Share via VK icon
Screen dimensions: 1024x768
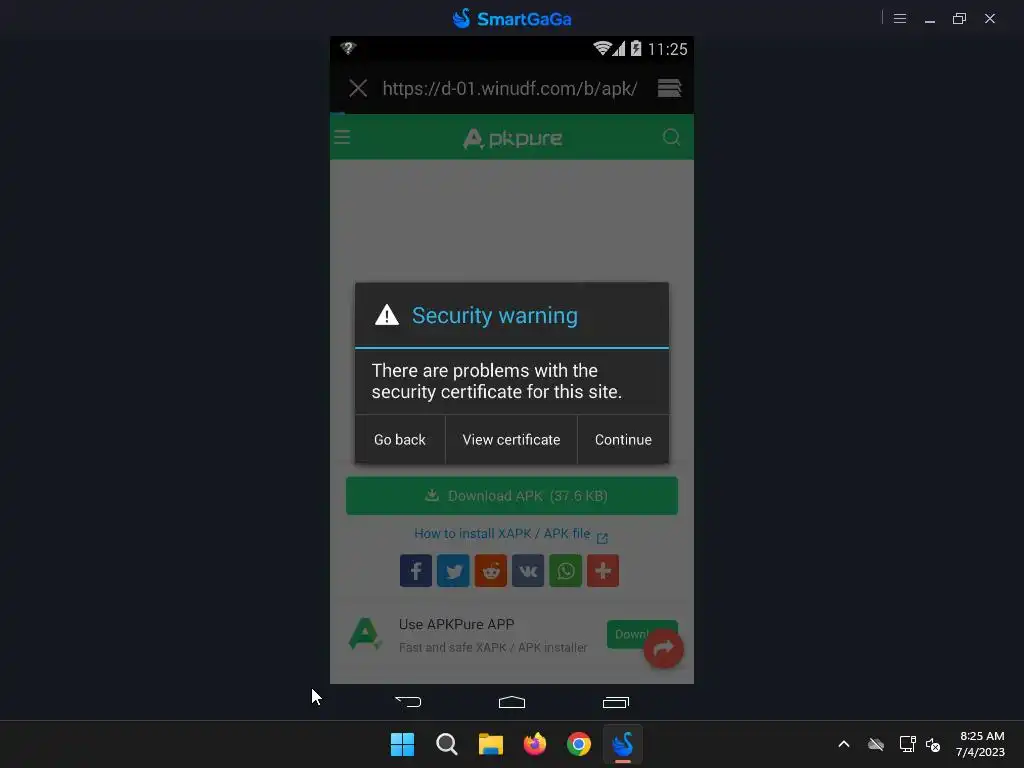528,571
